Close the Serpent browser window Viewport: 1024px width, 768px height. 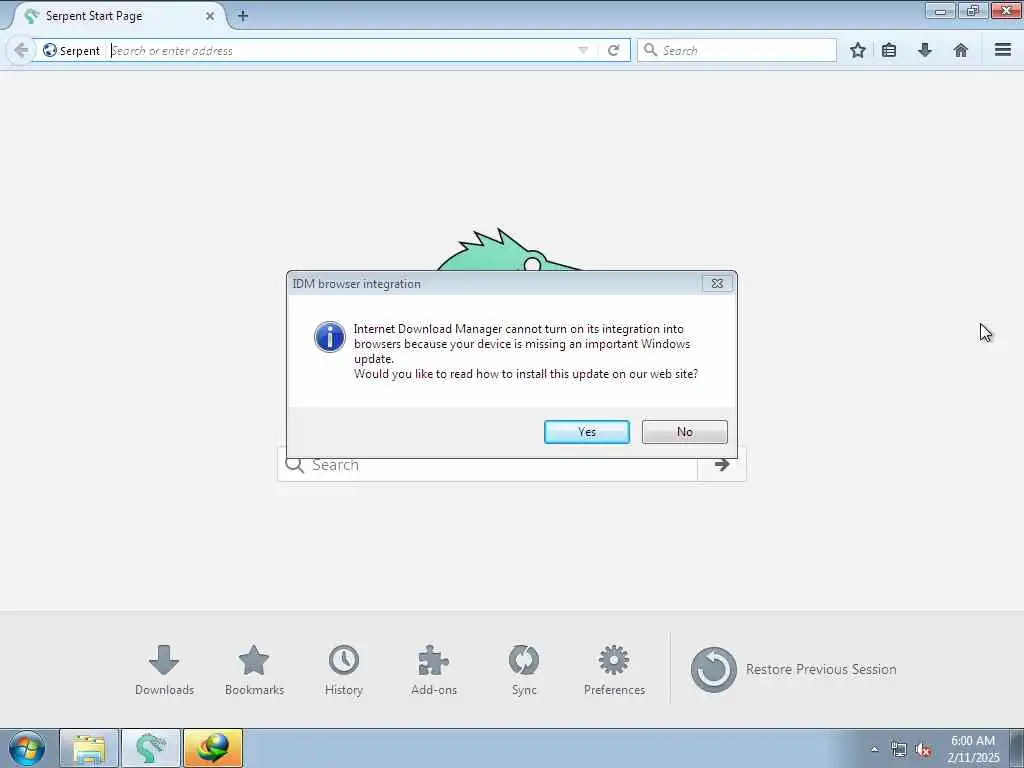pos(1006,10)
